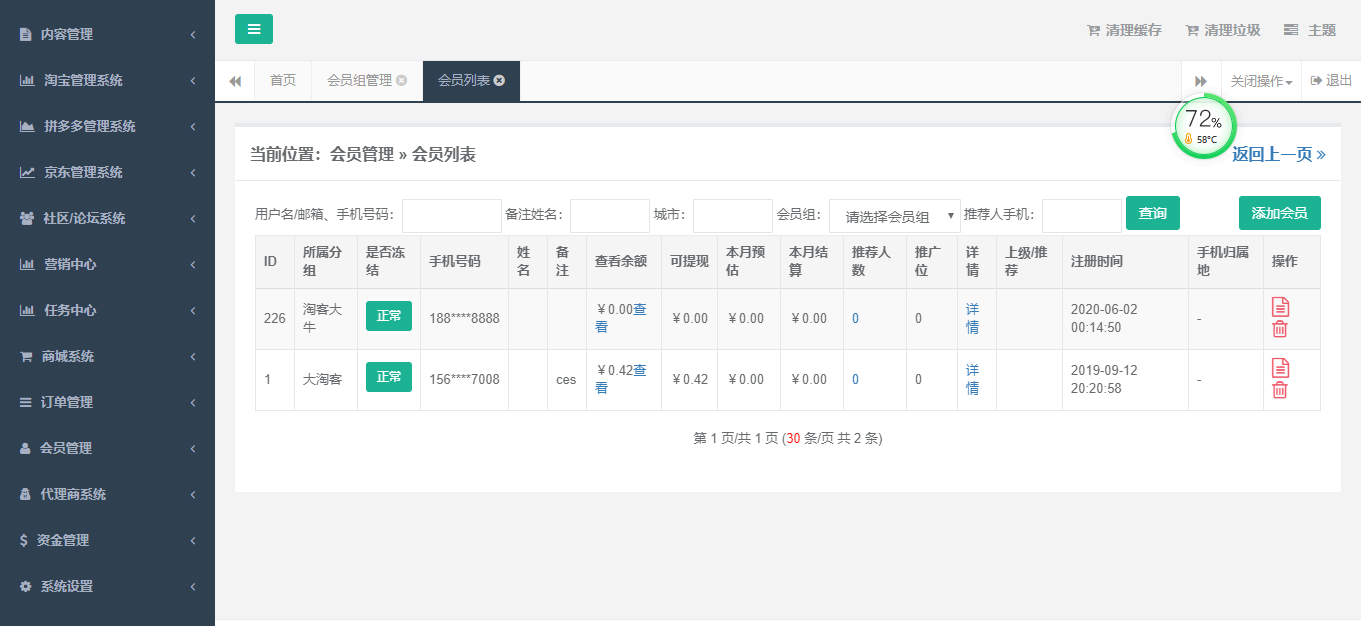Expand the 会员管理 sidebar section

pos(107,448)
